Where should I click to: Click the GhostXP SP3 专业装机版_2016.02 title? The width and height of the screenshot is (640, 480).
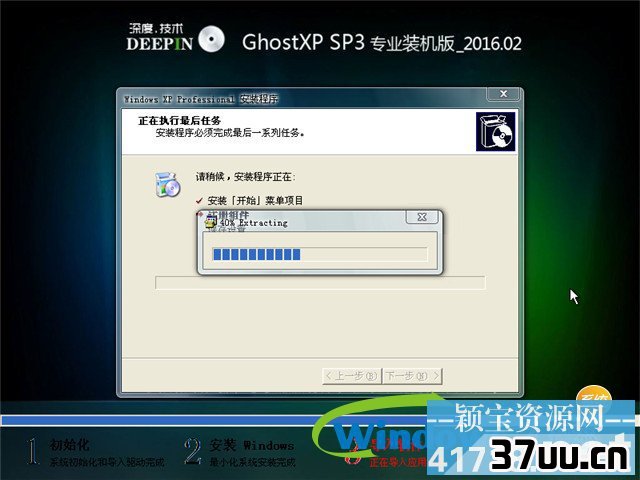click(x=382, y=42)
